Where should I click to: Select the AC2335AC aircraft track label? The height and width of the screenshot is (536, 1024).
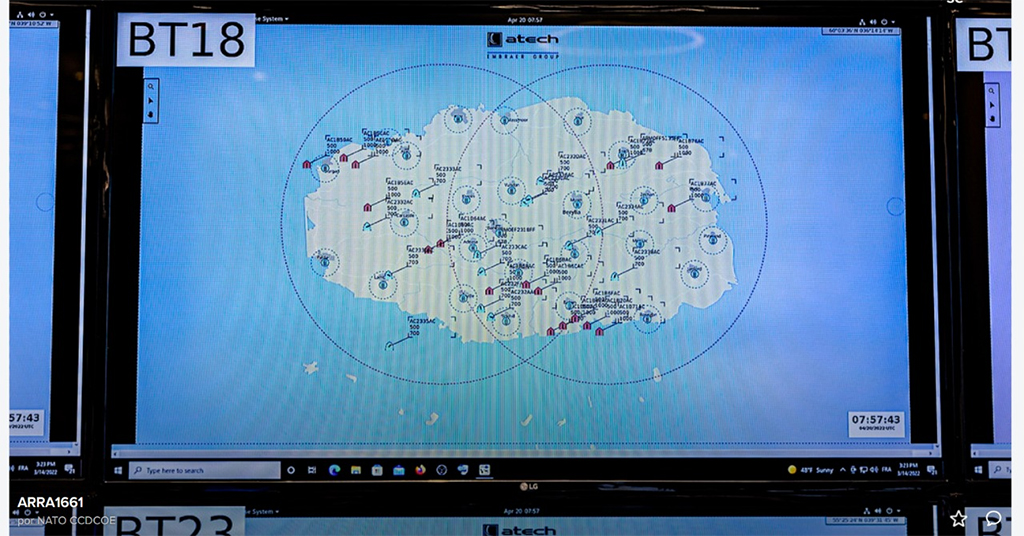click(x=422, y=321)
